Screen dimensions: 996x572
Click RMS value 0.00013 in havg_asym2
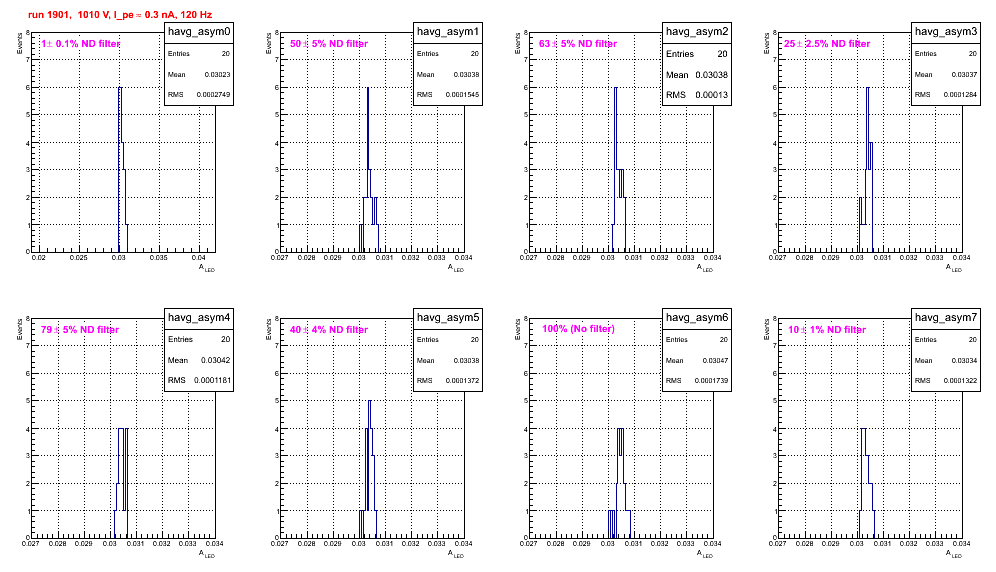click(x=711, y=95)
